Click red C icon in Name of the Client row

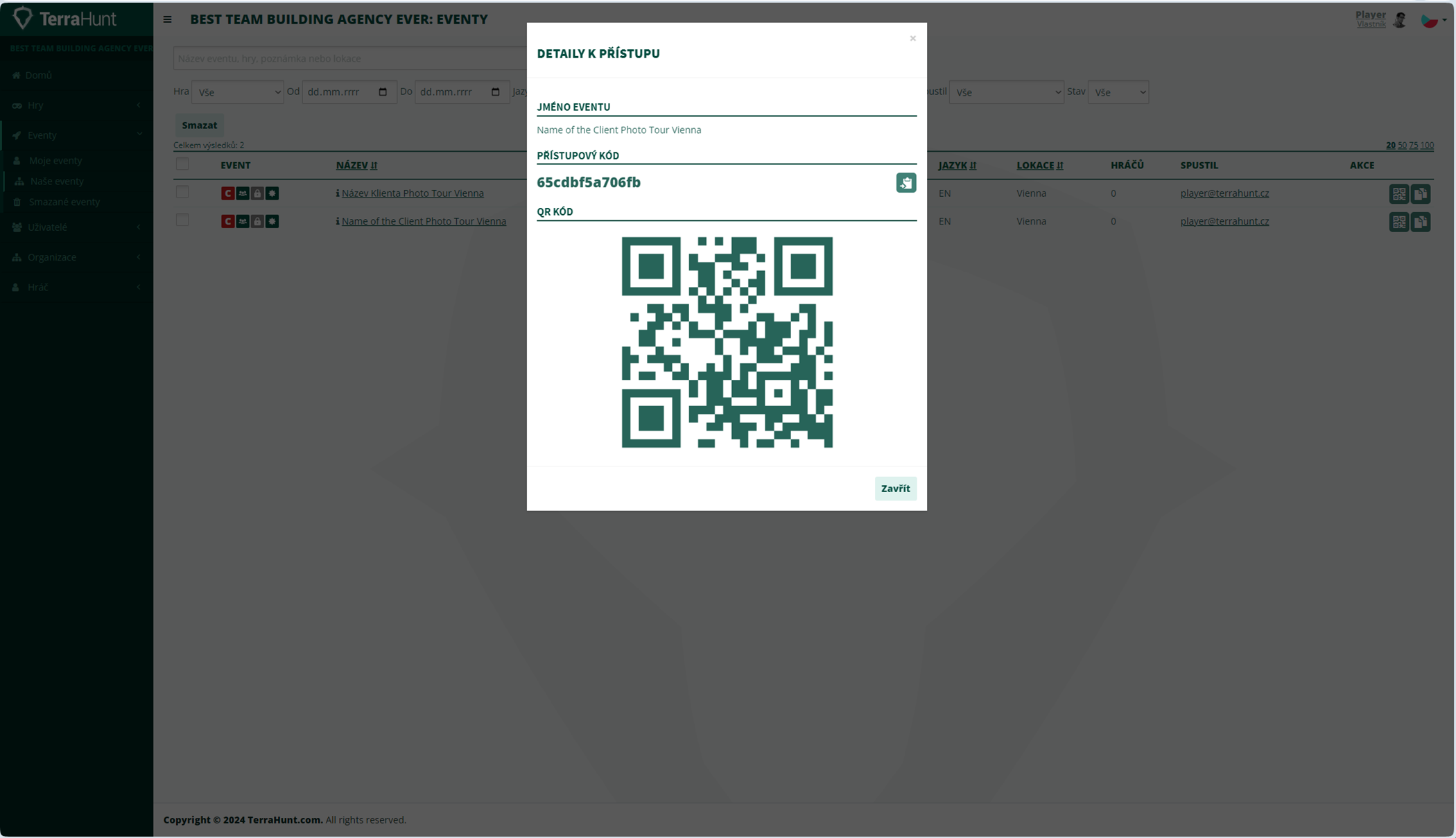[227, 221]
